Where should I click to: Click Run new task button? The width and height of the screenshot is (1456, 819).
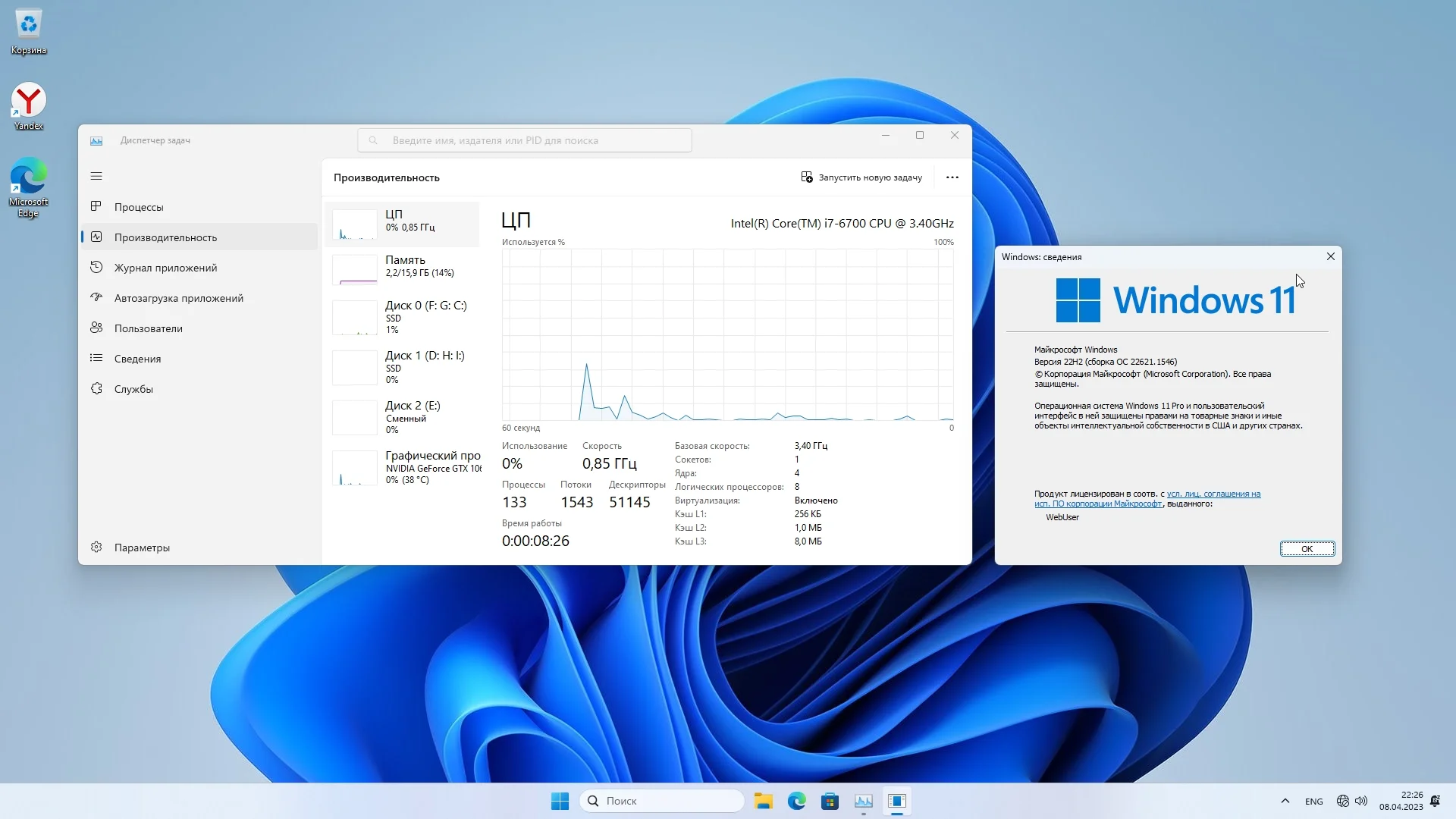click(861, 177)
